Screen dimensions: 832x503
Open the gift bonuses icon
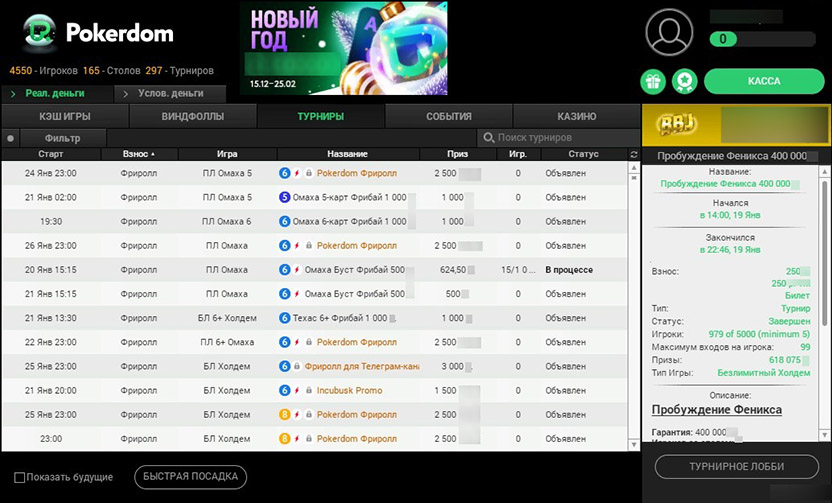pyautogui.click(x=653, y=82)
